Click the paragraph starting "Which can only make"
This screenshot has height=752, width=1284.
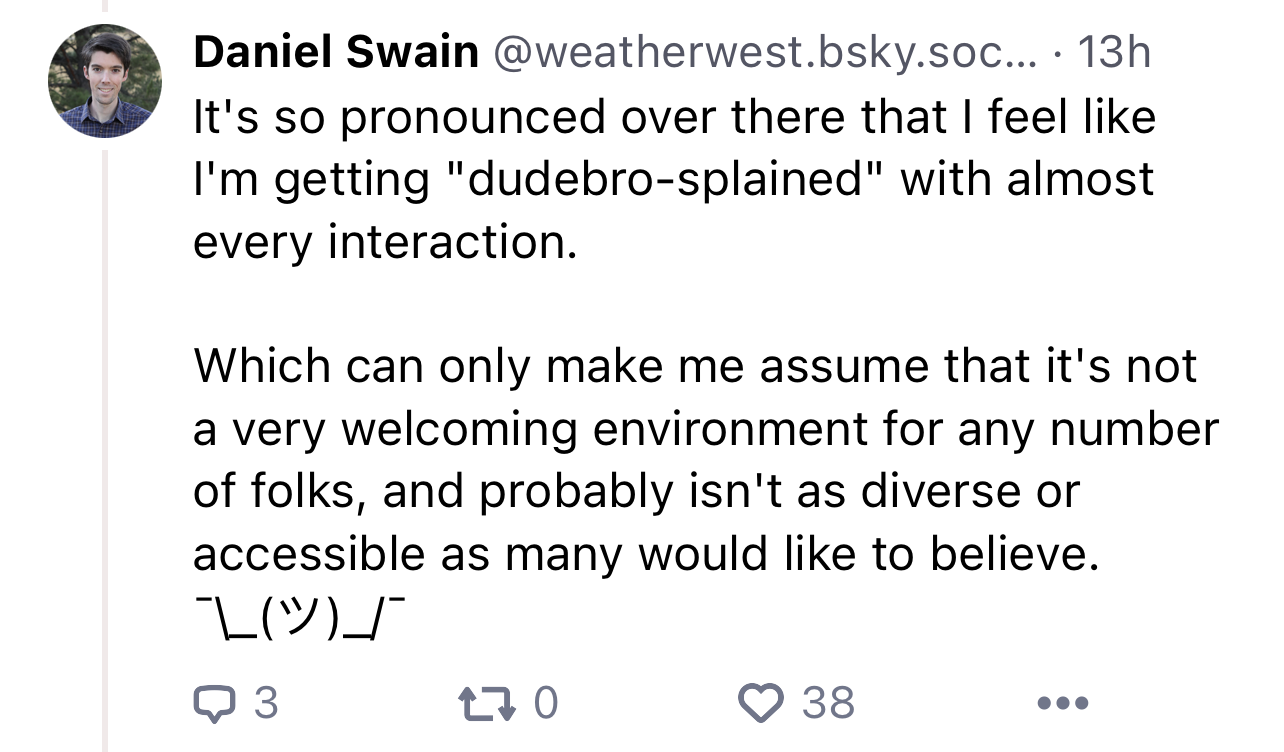tap(706, 460)
